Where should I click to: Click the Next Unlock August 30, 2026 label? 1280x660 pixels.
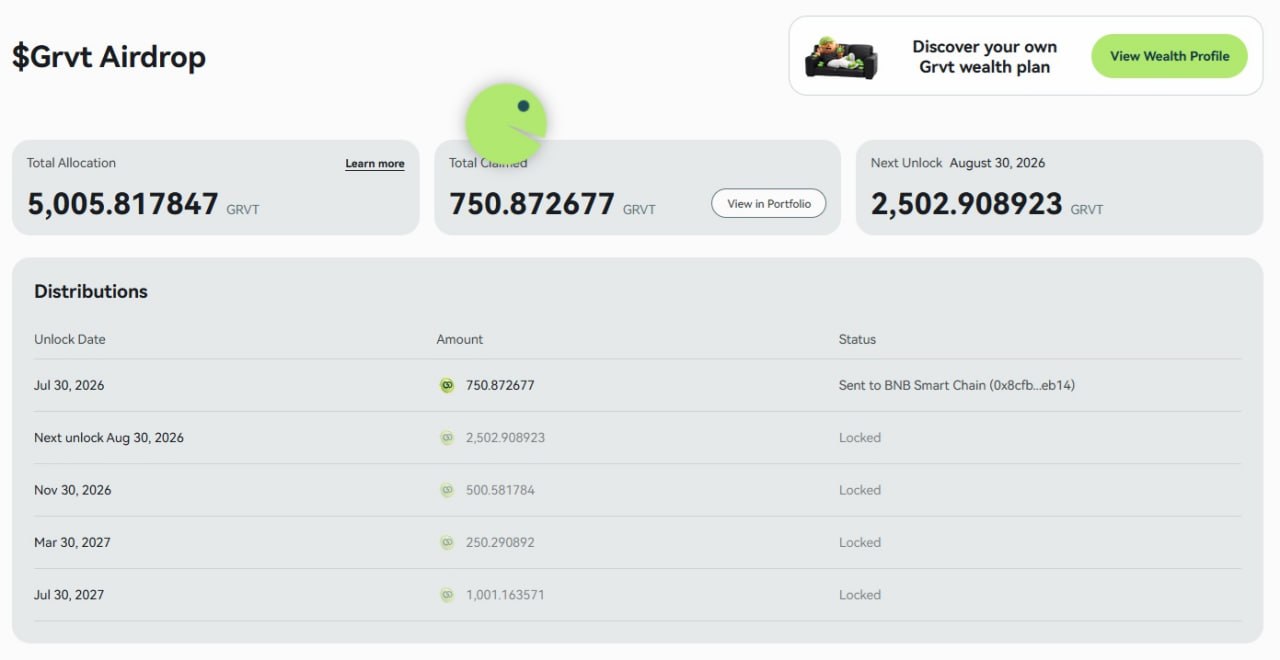(x=958, y=163)
